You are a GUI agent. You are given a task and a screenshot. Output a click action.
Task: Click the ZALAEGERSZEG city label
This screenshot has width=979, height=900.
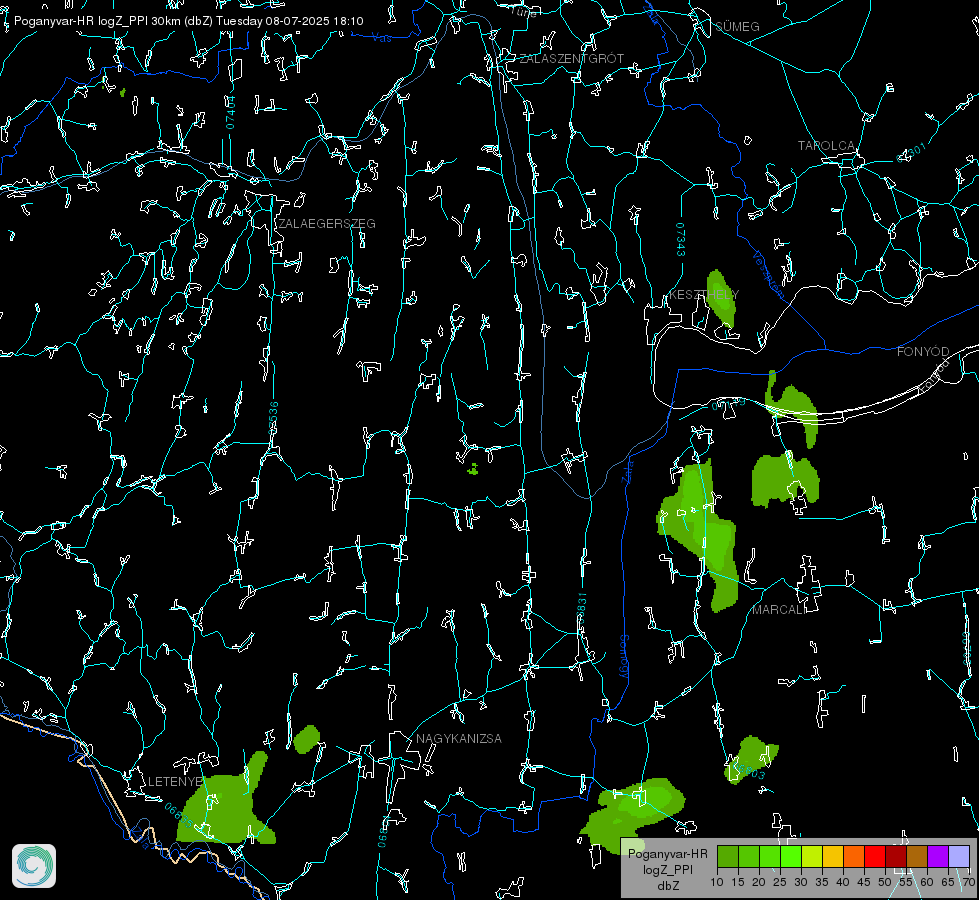(327, 224)
